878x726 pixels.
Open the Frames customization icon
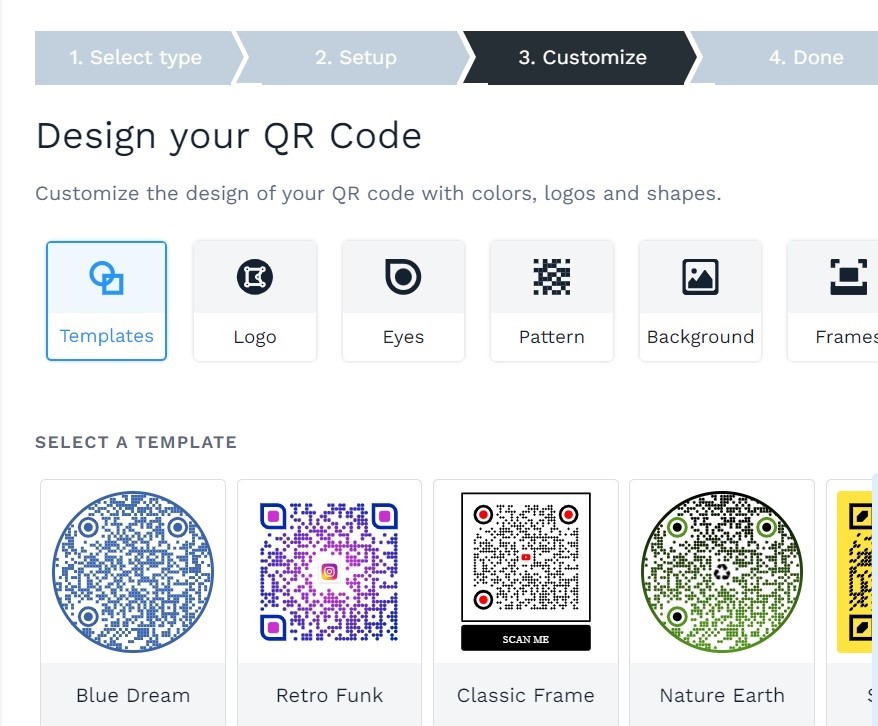848,277
